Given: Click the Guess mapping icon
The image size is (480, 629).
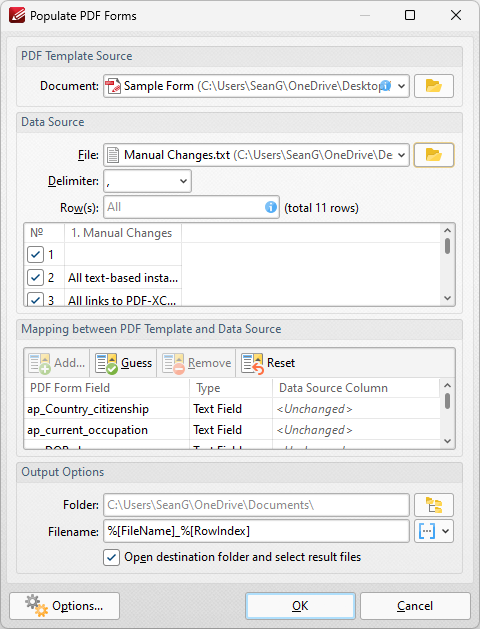Looking at the screenshot, I should (106, 363).
